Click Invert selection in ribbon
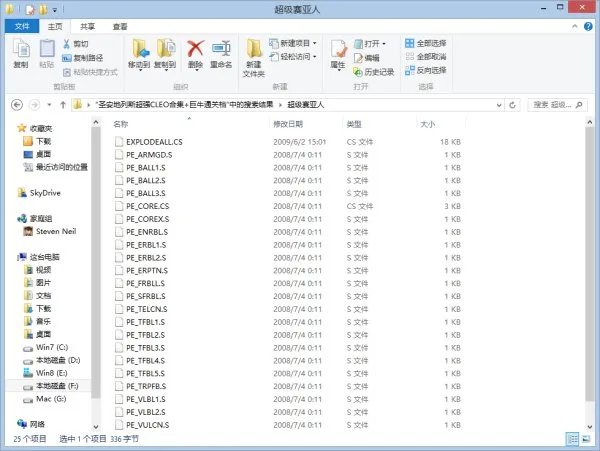600x451 pixels. 426,70
